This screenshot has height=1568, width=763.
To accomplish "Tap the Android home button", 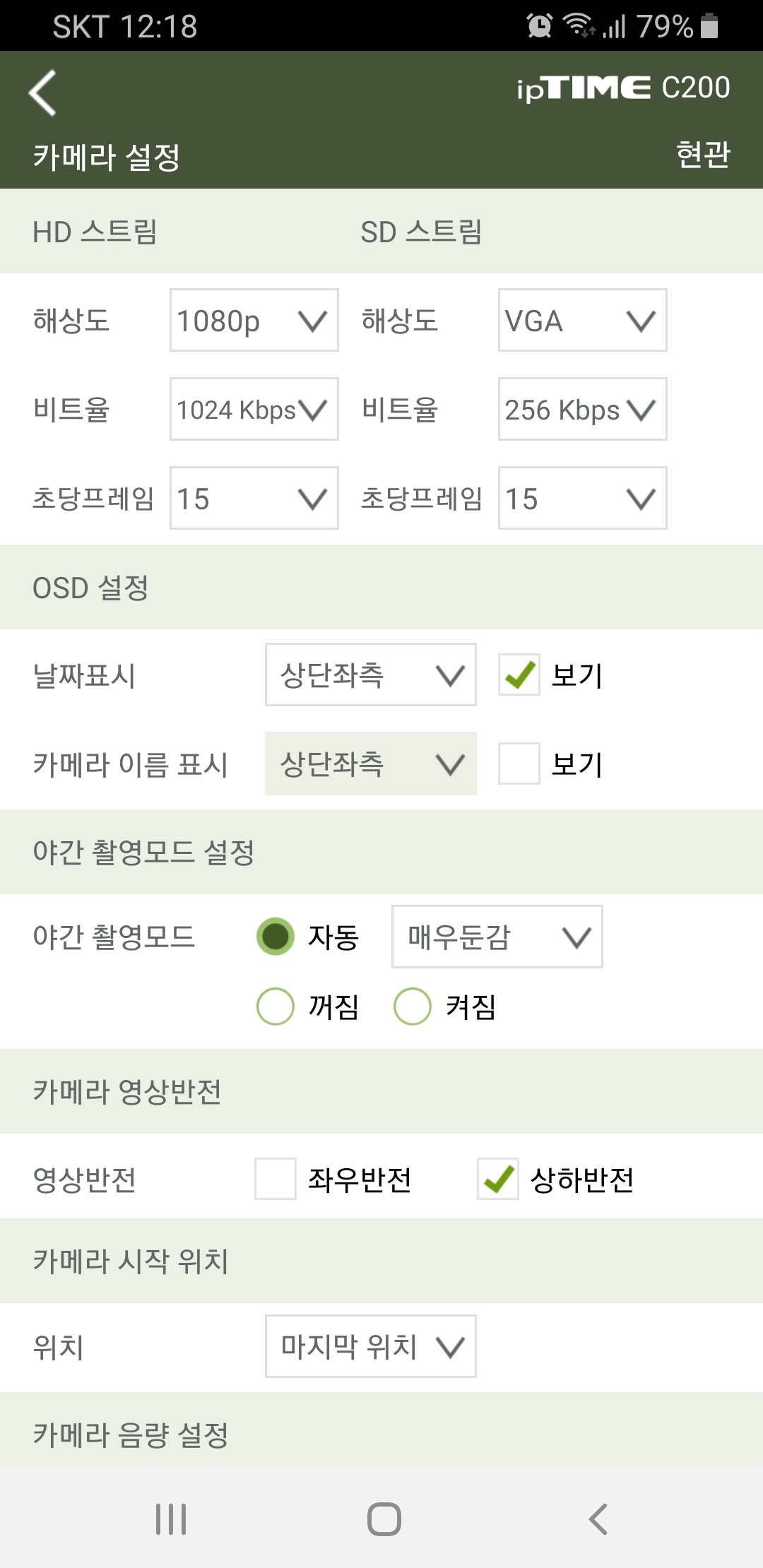I will [x=384, y=1519].
